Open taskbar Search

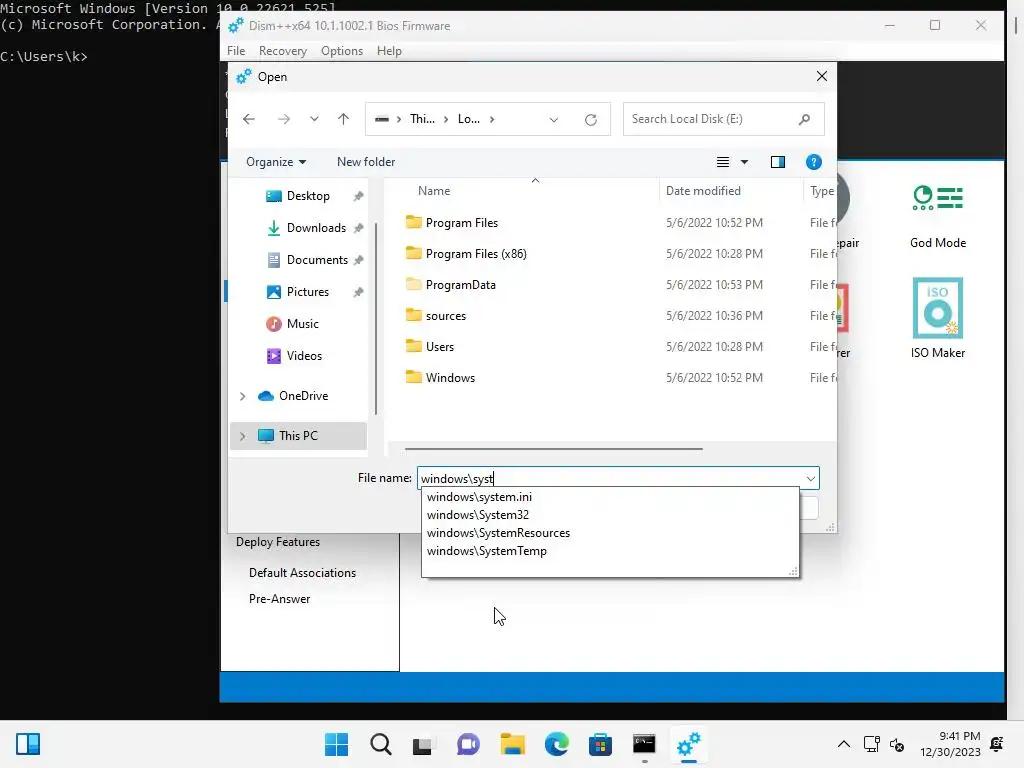pyautogui.click(x=381, y=744)
